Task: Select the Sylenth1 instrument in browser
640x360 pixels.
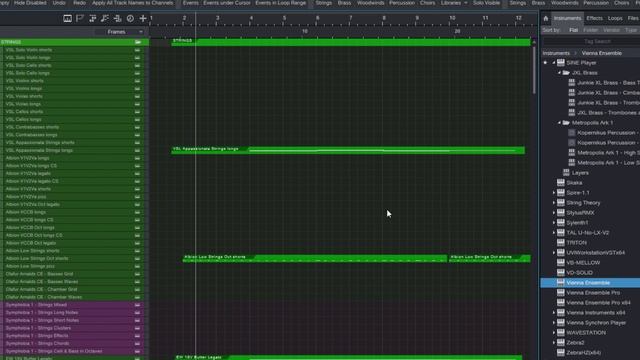Action: pos(577,223)
